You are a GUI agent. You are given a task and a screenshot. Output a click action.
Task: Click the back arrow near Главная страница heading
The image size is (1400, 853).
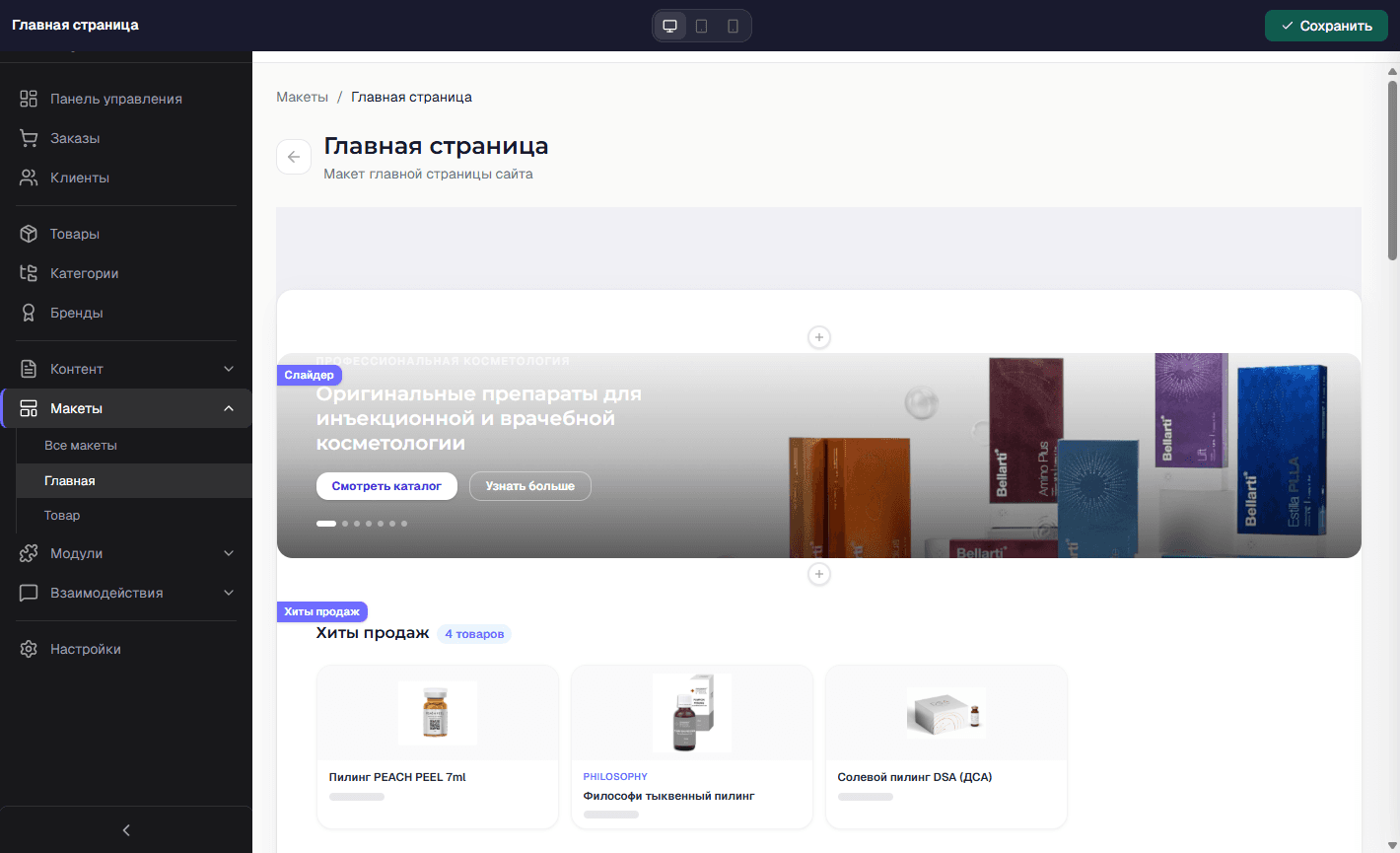(293, 157)
